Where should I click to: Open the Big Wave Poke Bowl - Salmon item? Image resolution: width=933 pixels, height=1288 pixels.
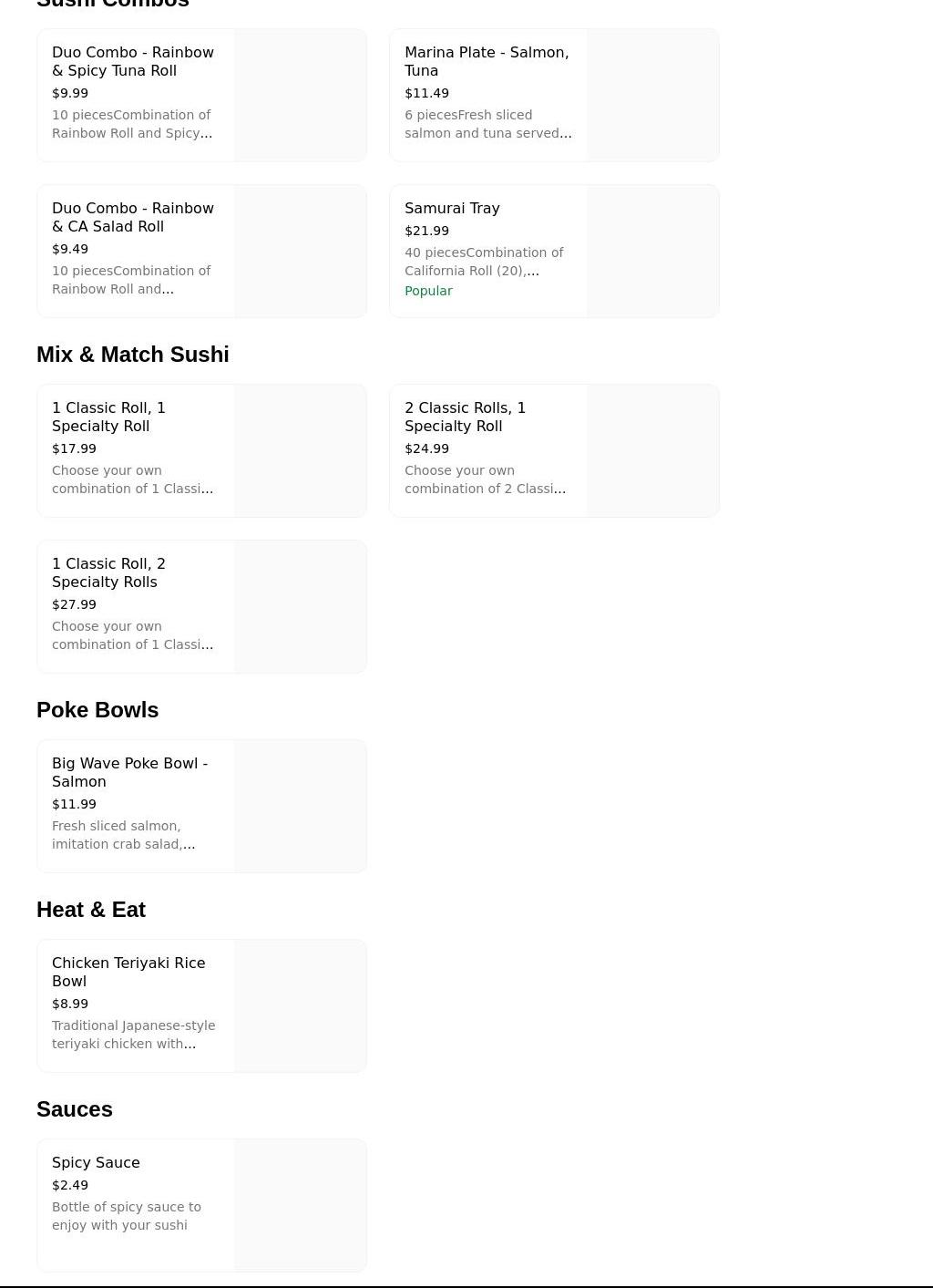point(129,772)
